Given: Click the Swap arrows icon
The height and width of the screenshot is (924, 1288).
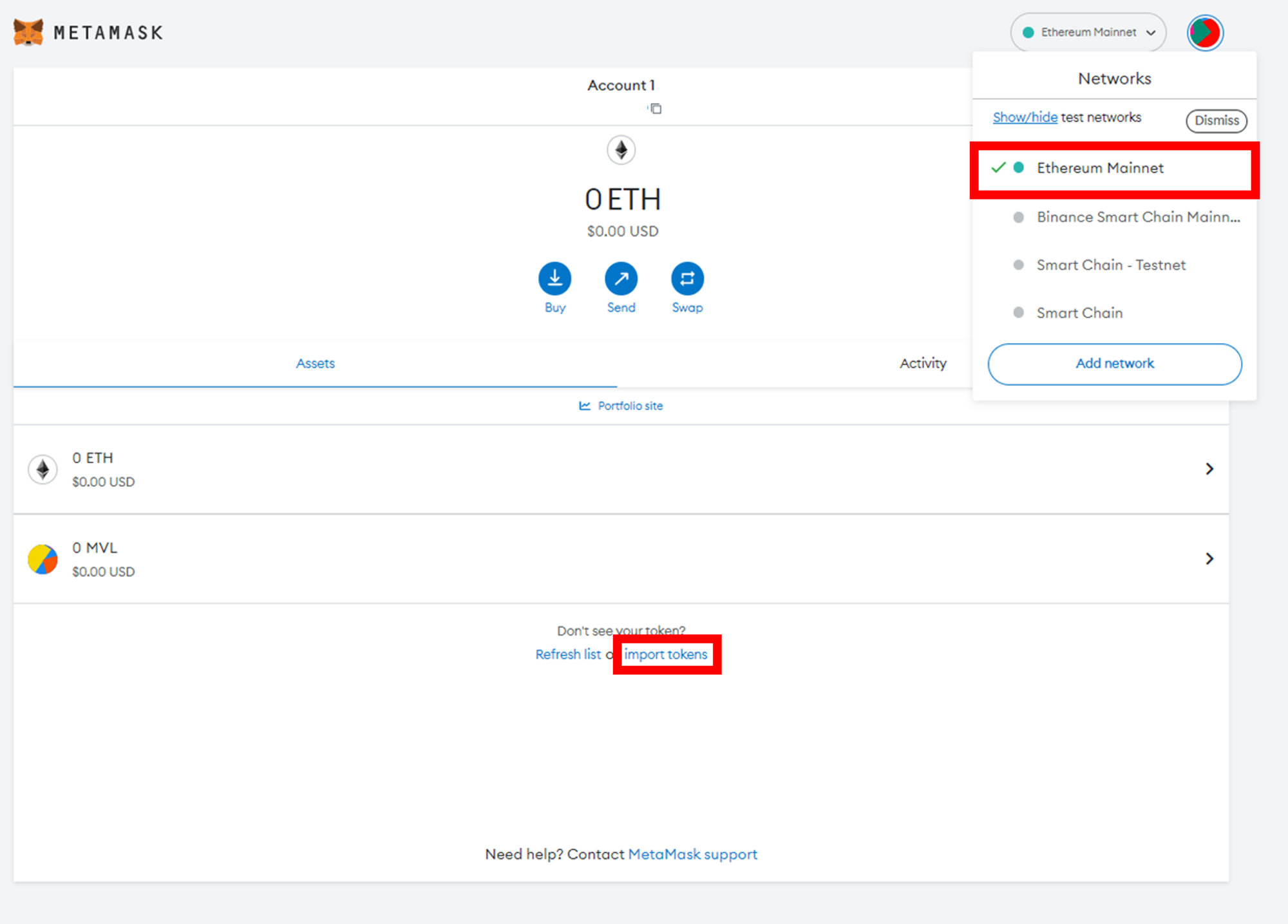Looking at the screenshot, I should tap(687, 279).
